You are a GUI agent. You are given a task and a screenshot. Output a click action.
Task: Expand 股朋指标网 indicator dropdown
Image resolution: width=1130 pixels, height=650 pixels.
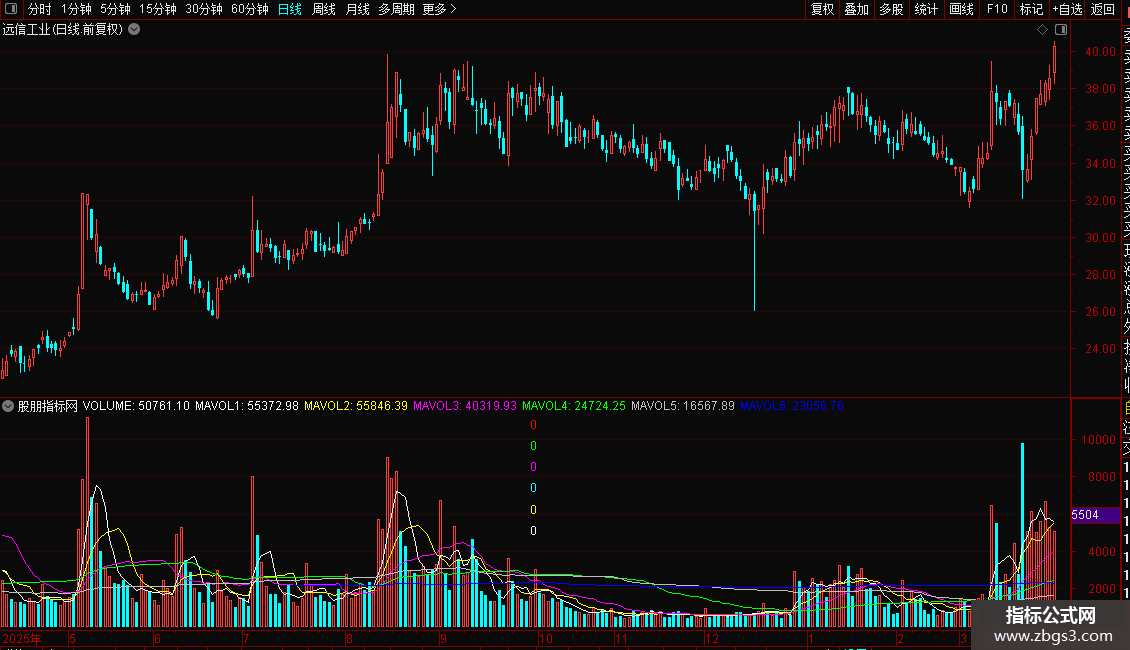coord(8,406)
